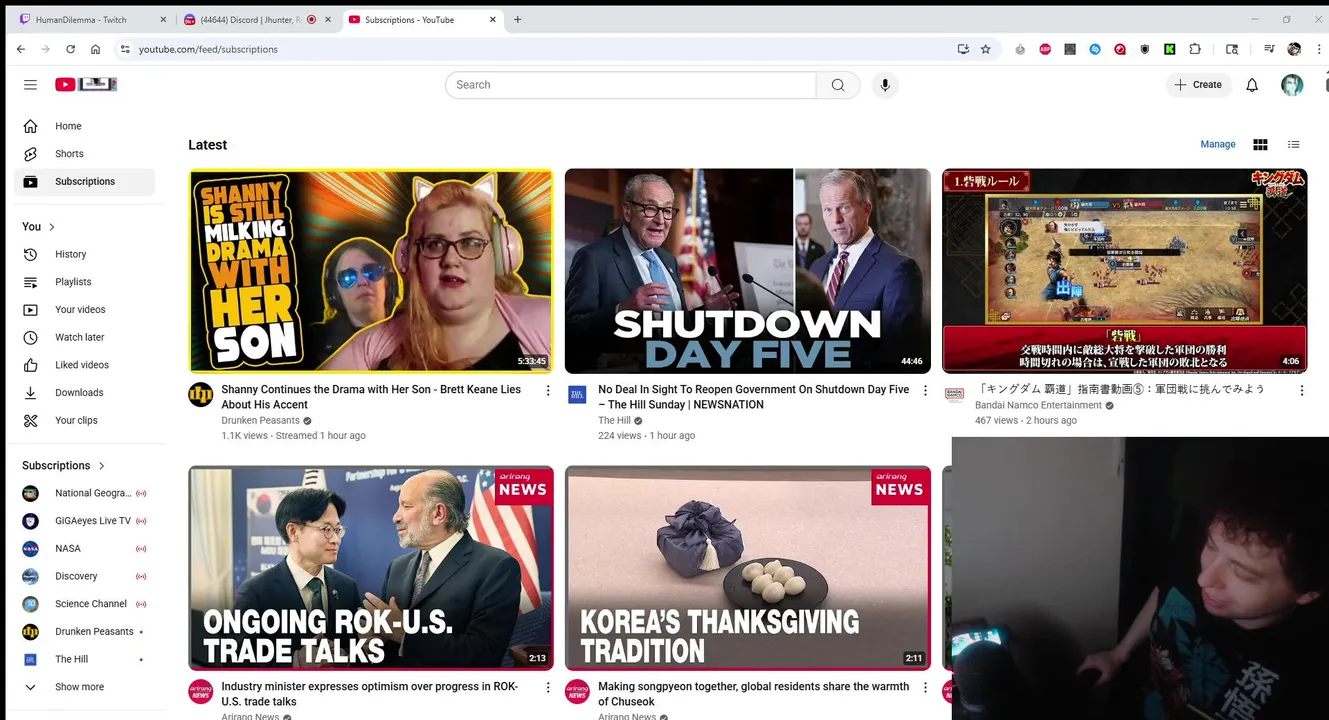Open Playlists in the sidebar

(85, 282)
